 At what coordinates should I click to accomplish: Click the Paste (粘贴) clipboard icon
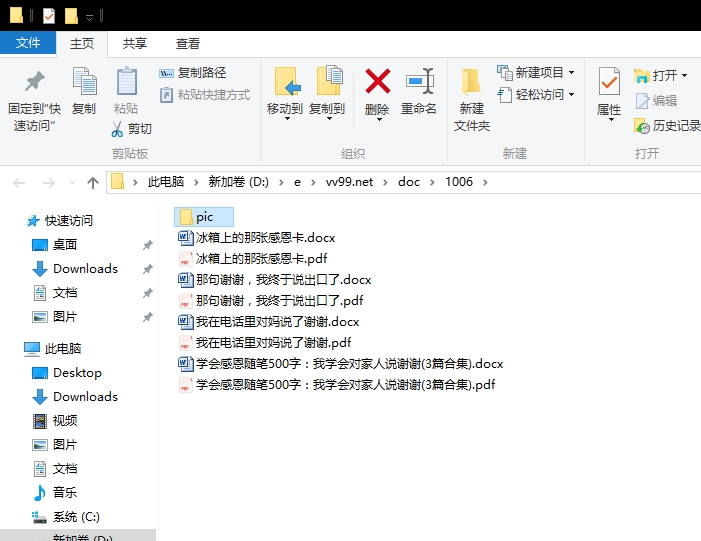(126, 81)
